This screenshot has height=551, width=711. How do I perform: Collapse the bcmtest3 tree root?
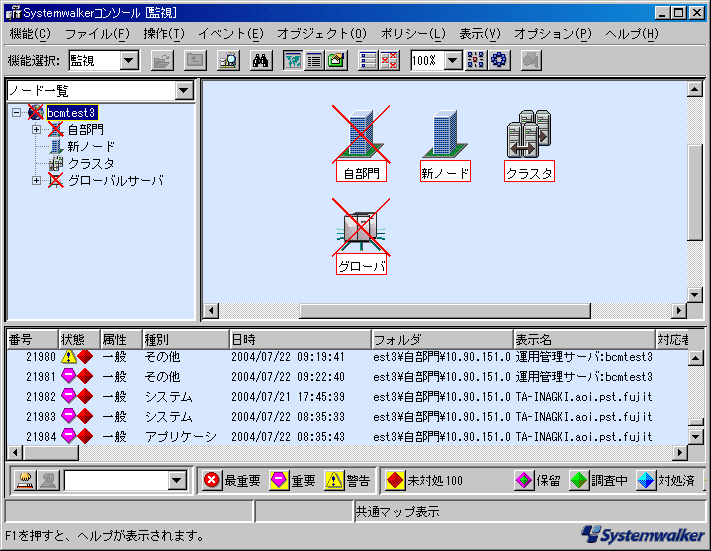click(x=17, y=112)
